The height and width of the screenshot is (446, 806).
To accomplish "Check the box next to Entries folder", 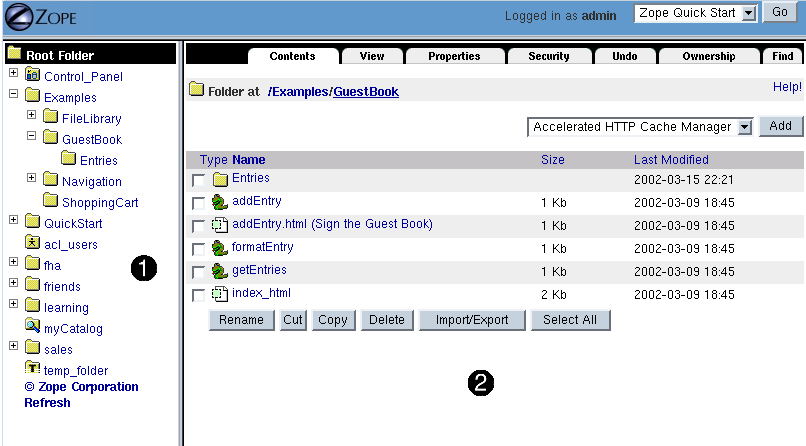I will click(x=198, y=180).
